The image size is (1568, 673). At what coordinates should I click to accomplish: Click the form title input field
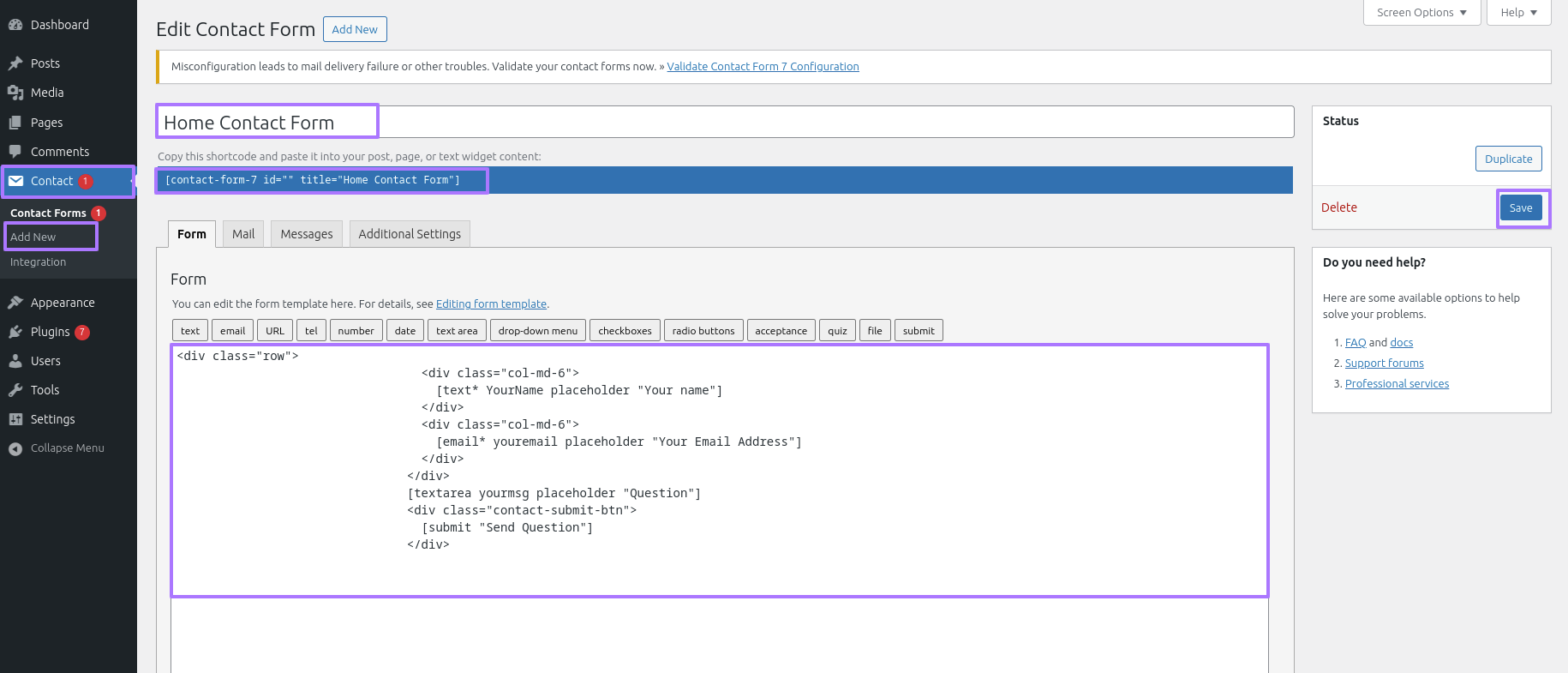pos(725,122)
